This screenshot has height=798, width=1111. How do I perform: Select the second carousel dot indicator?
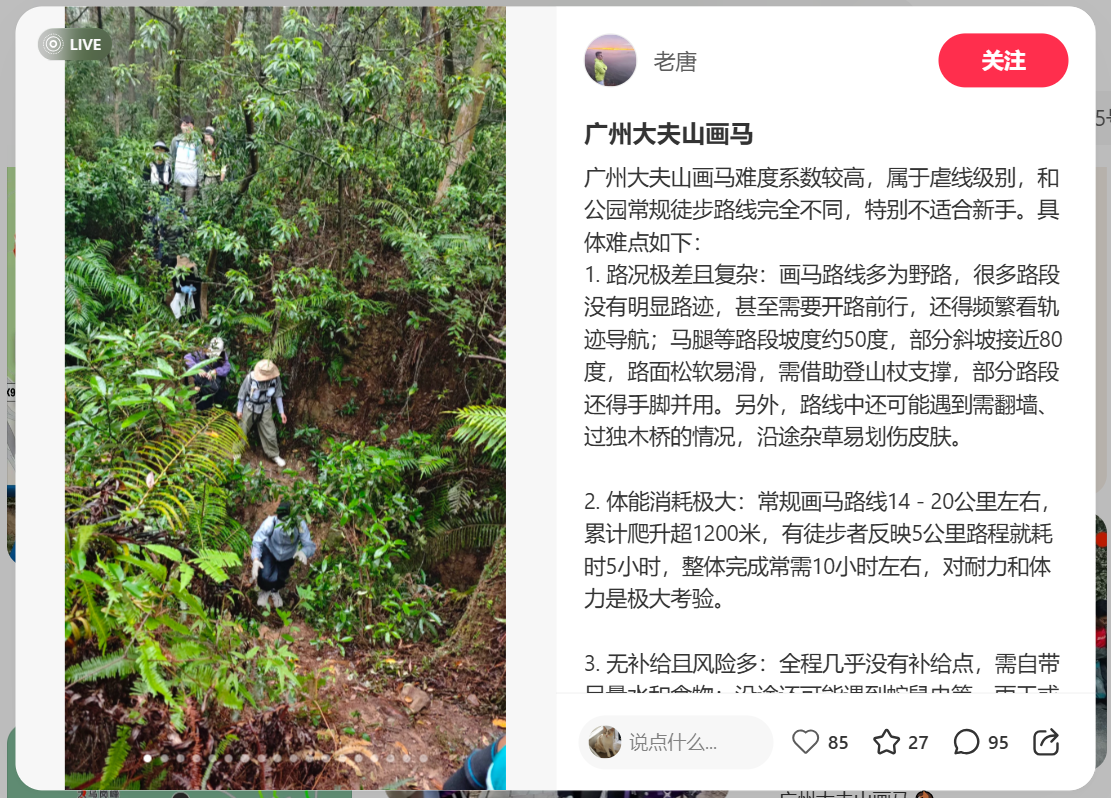[x=164, y=758]
